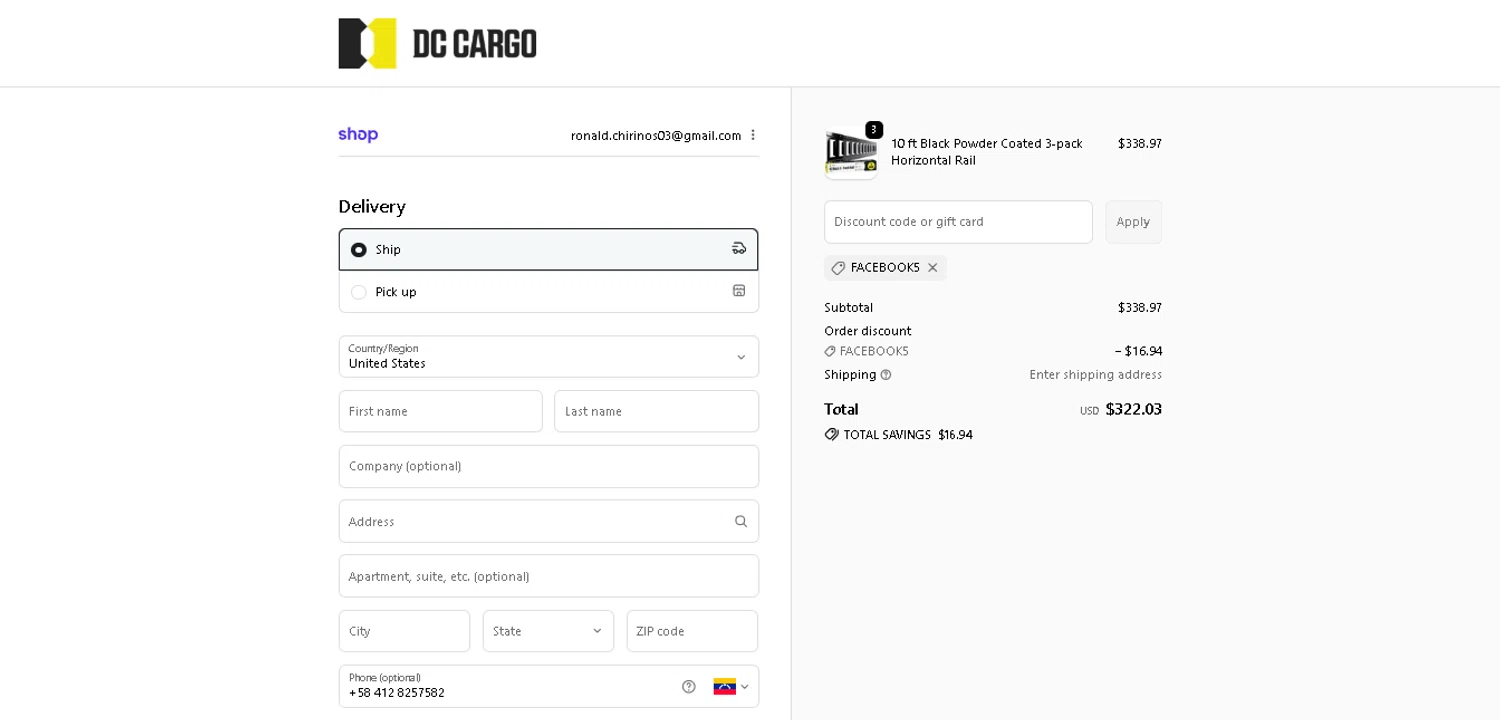Click the Total Savings tag icon
Viewport: 1500px width, 720px height.
831,435
